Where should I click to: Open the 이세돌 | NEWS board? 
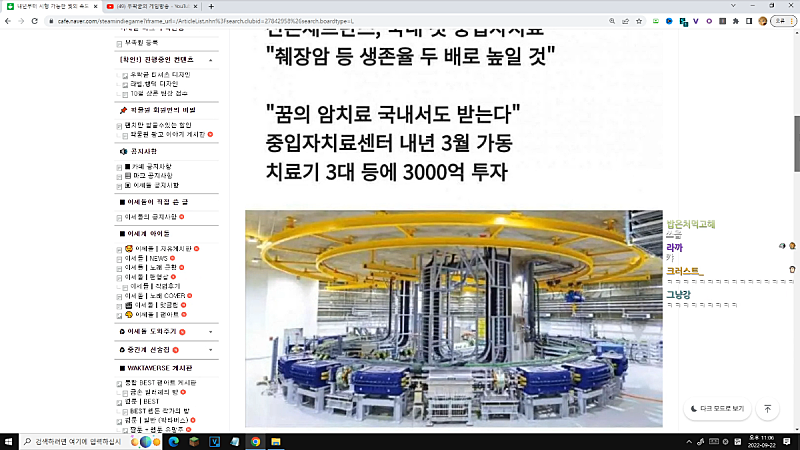pyautogui.click(x=146, y=258)
